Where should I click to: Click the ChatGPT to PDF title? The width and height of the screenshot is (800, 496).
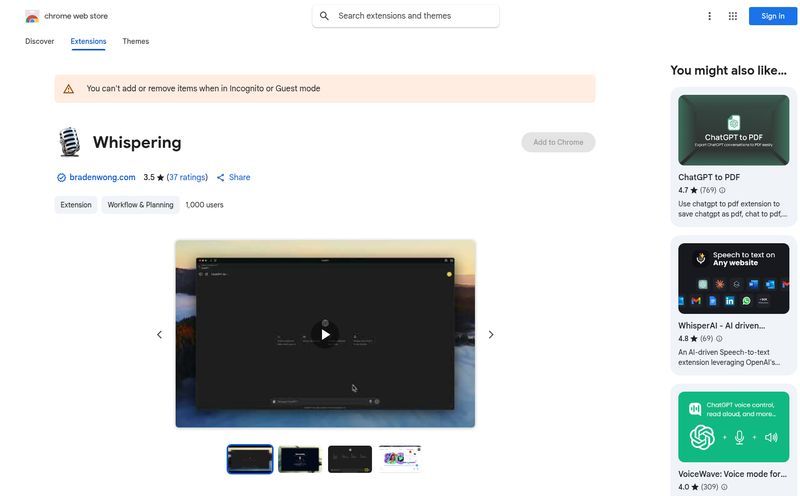[709, 178]
